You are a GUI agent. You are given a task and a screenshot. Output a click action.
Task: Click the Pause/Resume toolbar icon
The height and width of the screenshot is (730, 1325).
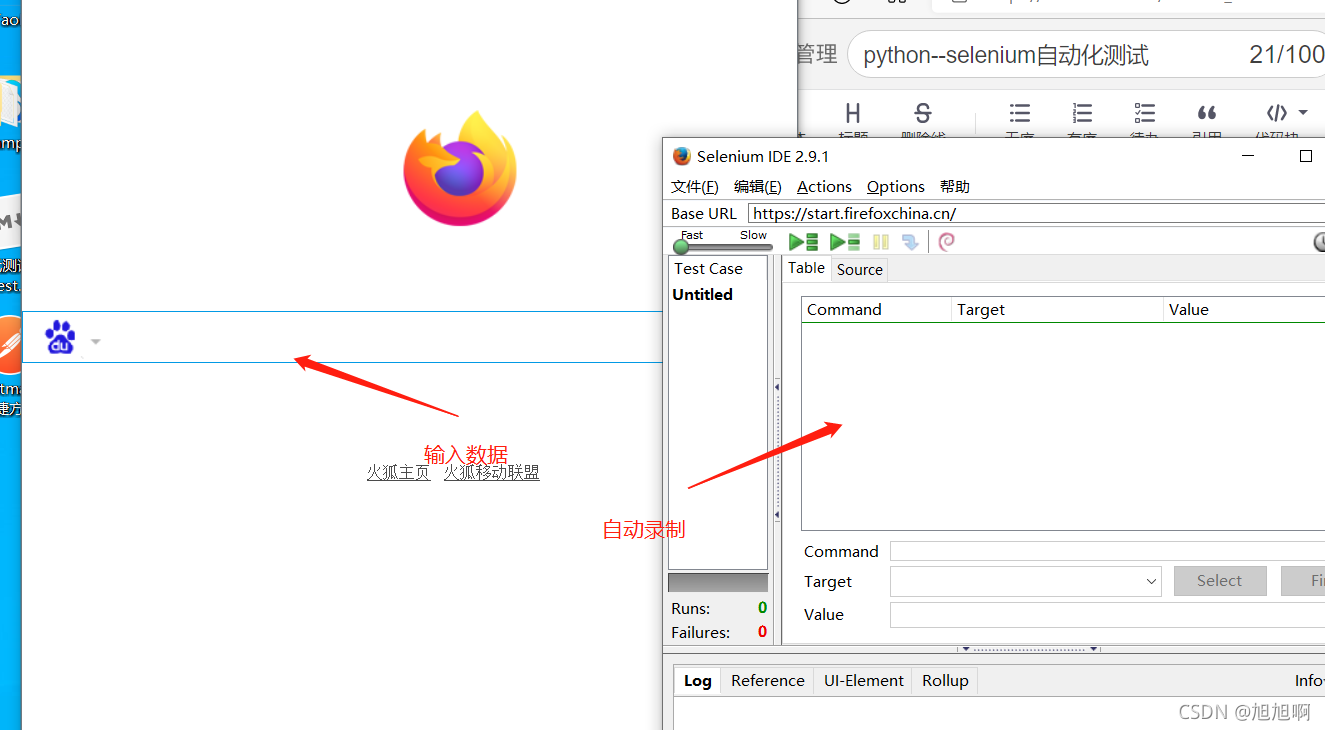pos(881,241)
